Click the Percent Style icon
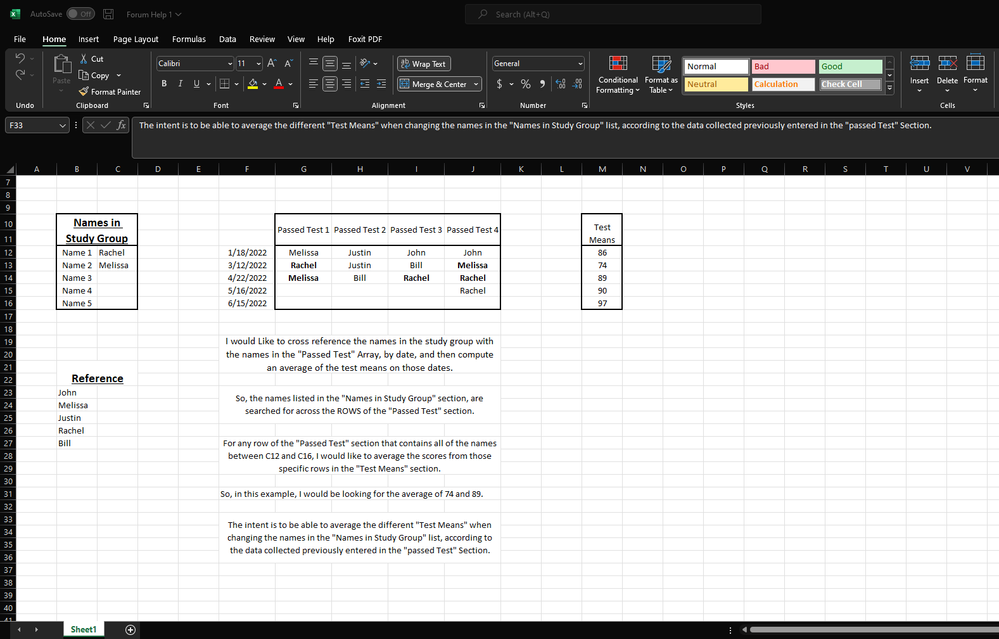999x639 pixels. (x=525, y=84)
